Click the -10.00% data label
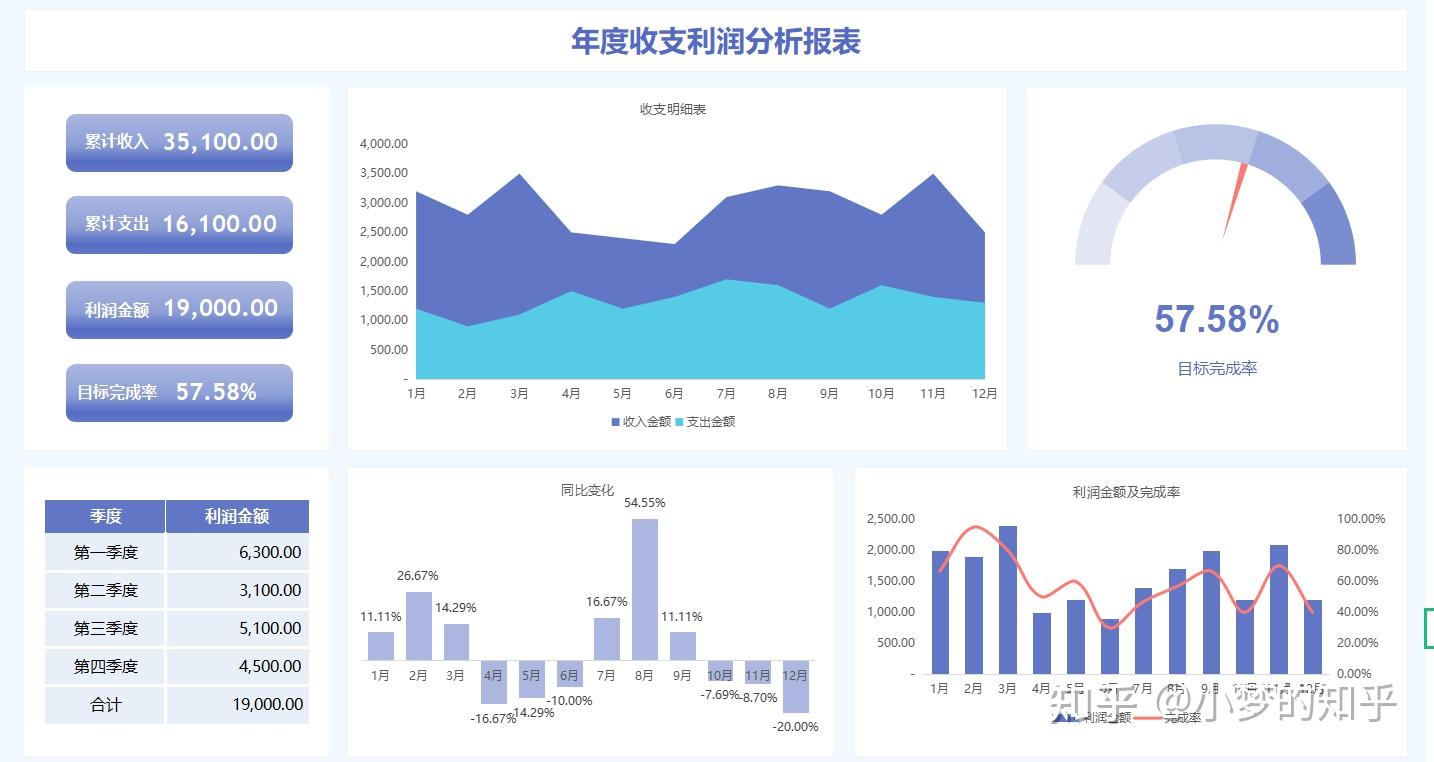Viewport: 1434px width, 762px height. (570, 700)
